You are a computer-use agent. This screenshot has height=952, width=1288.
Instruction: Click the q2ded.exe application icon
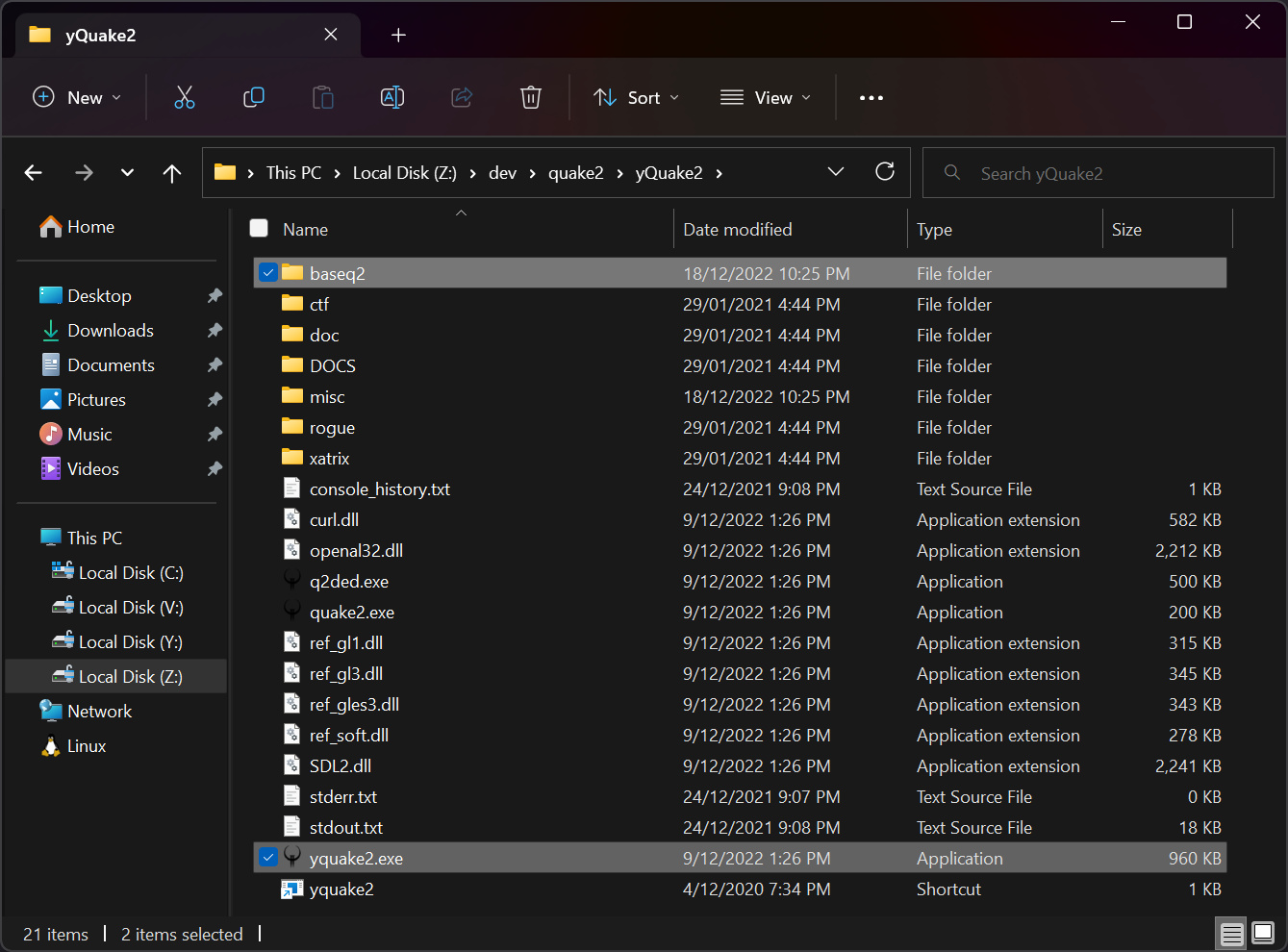pos(292,581)
